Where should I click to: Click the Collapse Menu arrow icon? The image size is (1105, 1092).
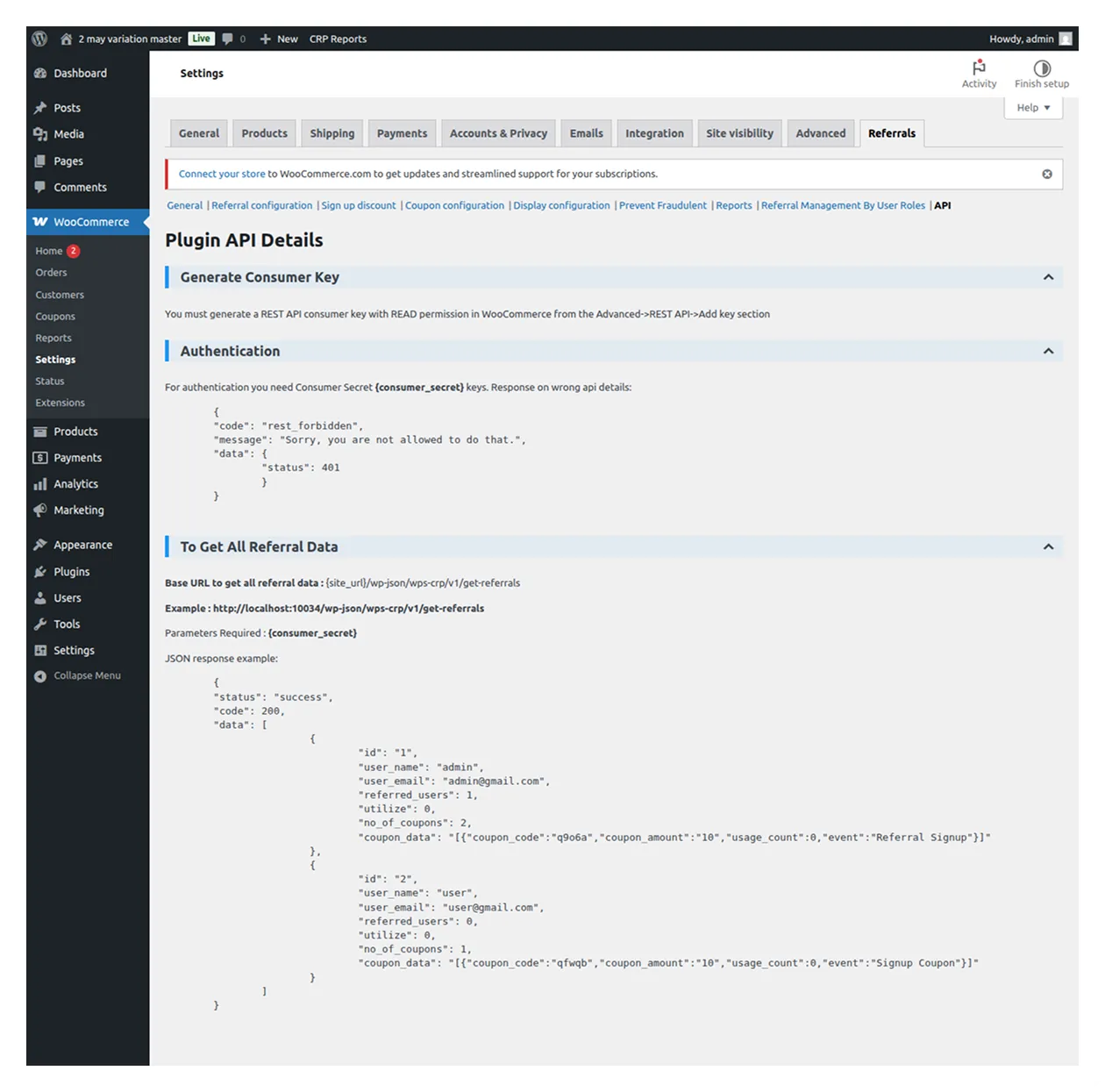coord(40,675)
